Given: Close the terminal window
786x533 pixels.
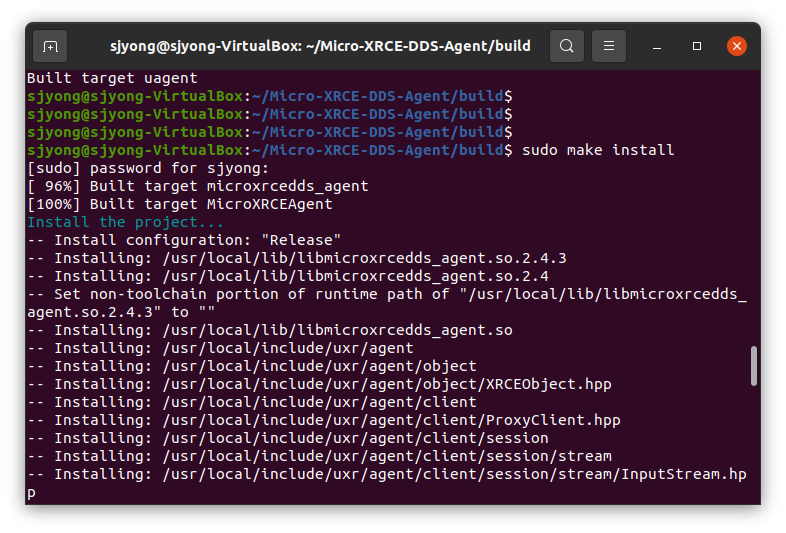Looking at the screenshot, I should (737, 46).
